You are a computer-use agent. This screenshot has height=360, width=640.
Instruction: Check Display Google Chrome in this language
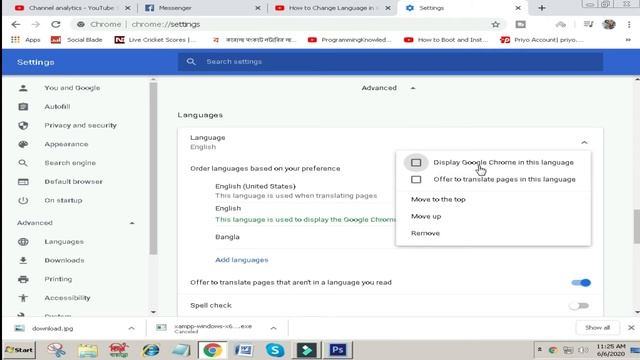[x=416, y=162]
